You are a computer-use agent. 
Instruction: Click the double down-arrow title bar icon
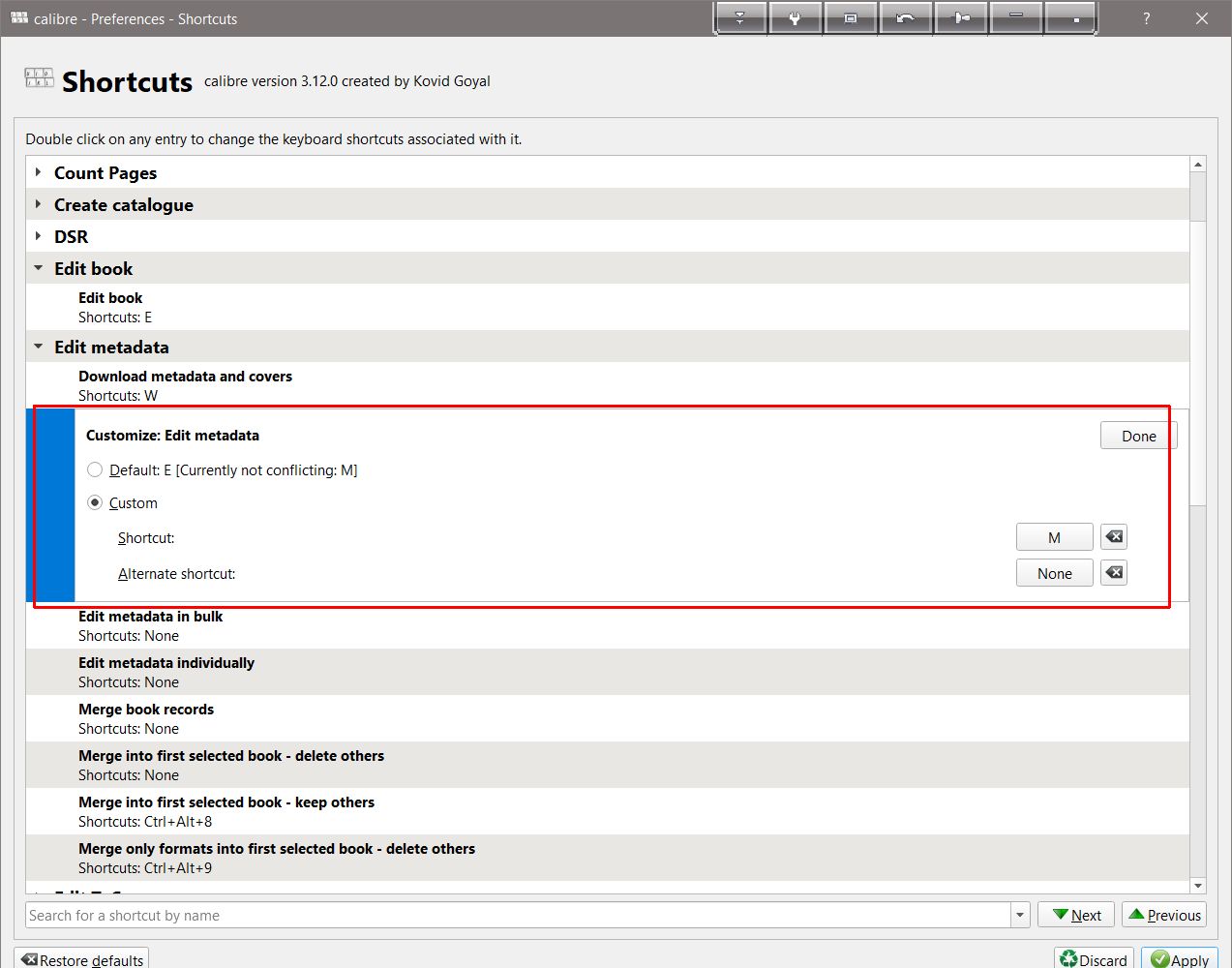click(x=740, y=18)
